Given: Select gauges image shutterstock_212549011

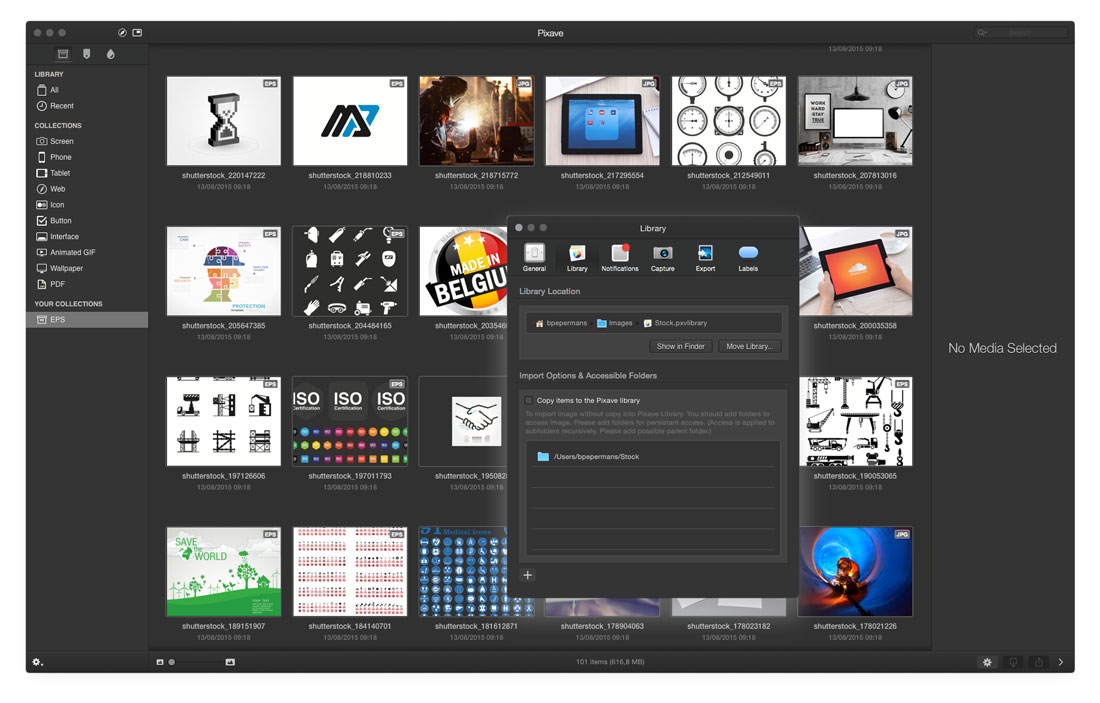Looking at the screenshot, I should 729,121.
